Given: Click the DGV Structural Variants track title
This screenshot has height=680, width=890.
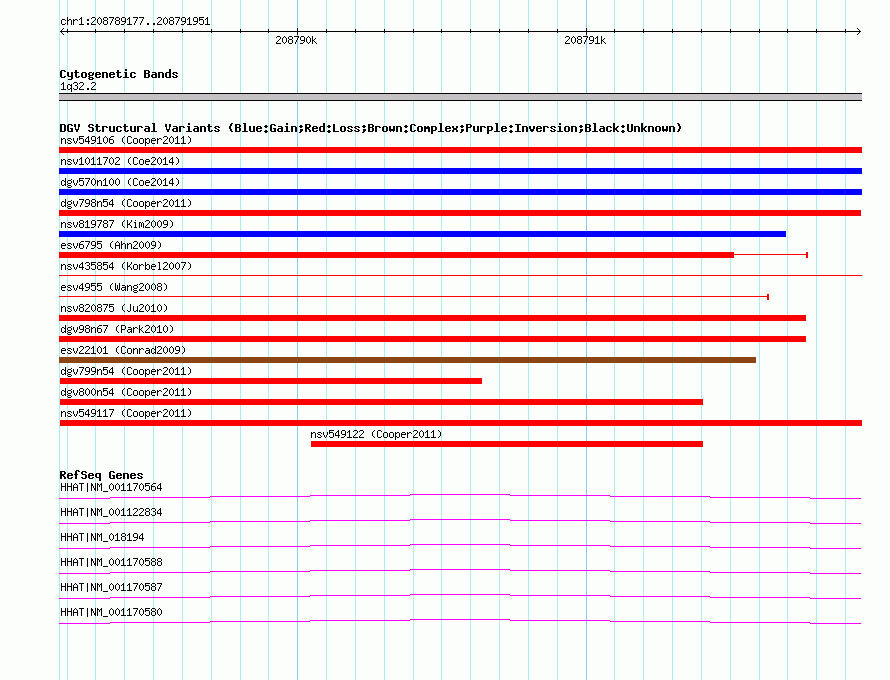Looking at the screenshot, I should [371, 128].
